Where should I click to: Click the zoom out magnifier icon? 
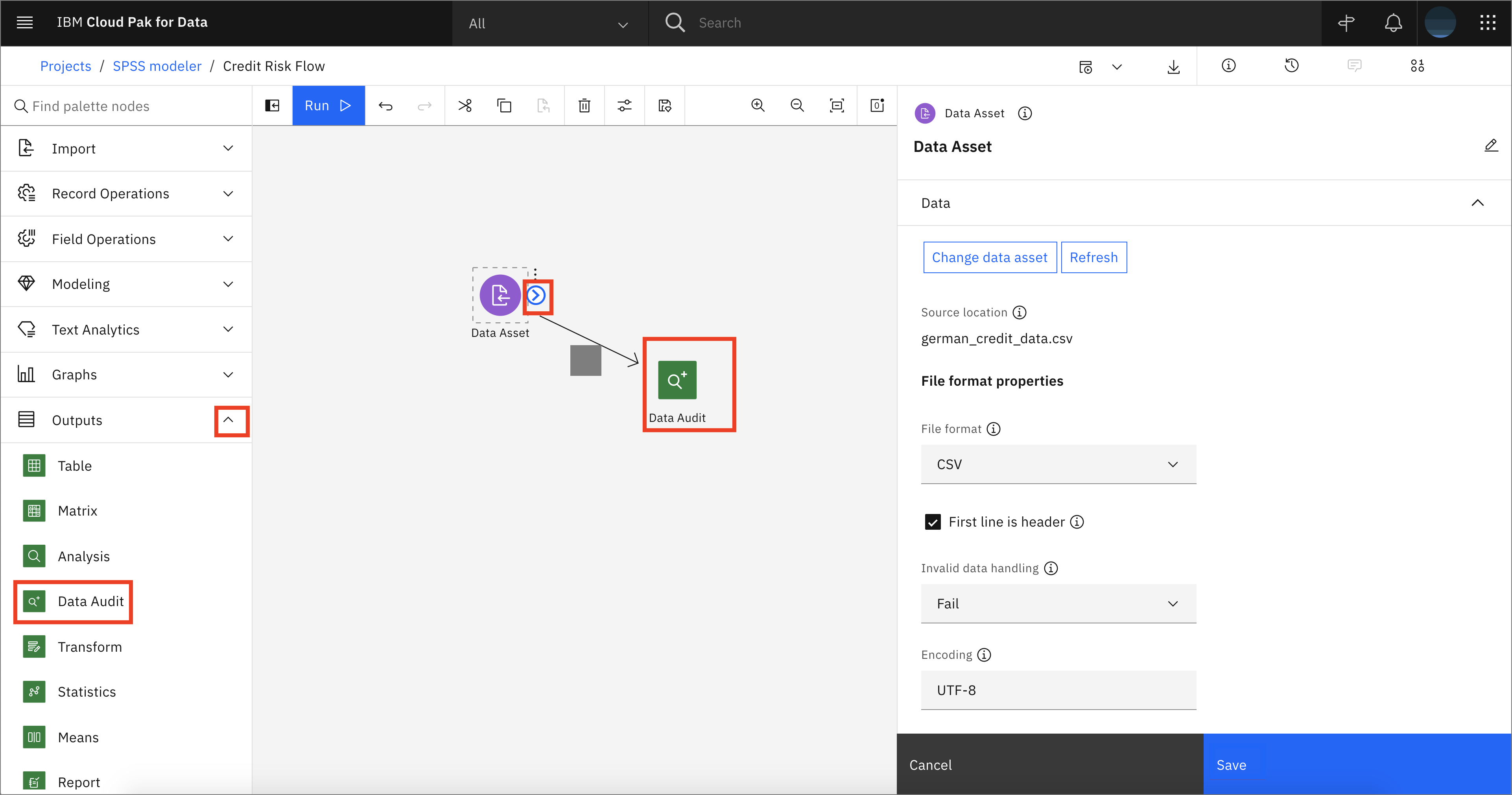pos(797,105)
